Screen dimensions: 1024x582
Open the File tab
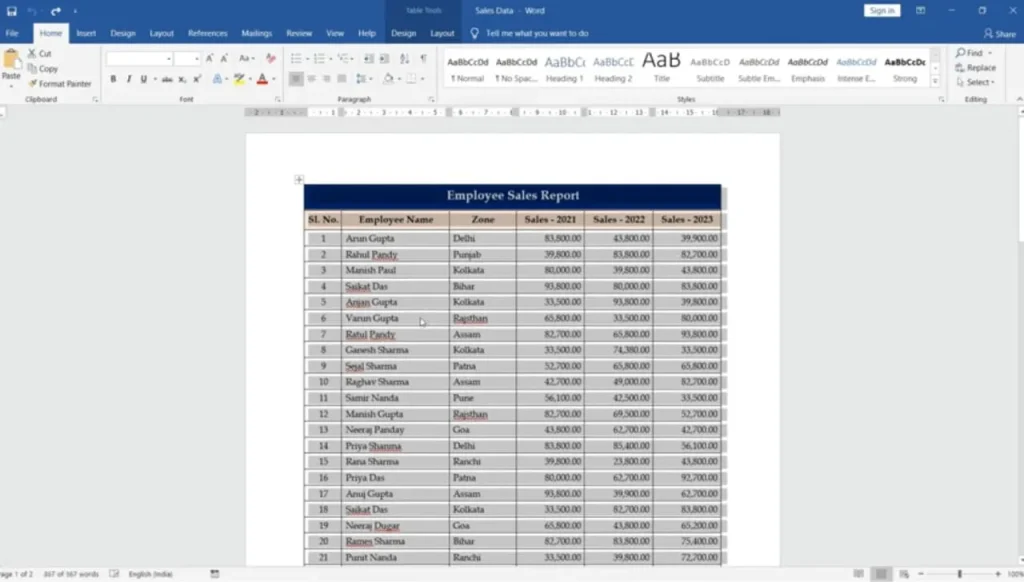12,33
